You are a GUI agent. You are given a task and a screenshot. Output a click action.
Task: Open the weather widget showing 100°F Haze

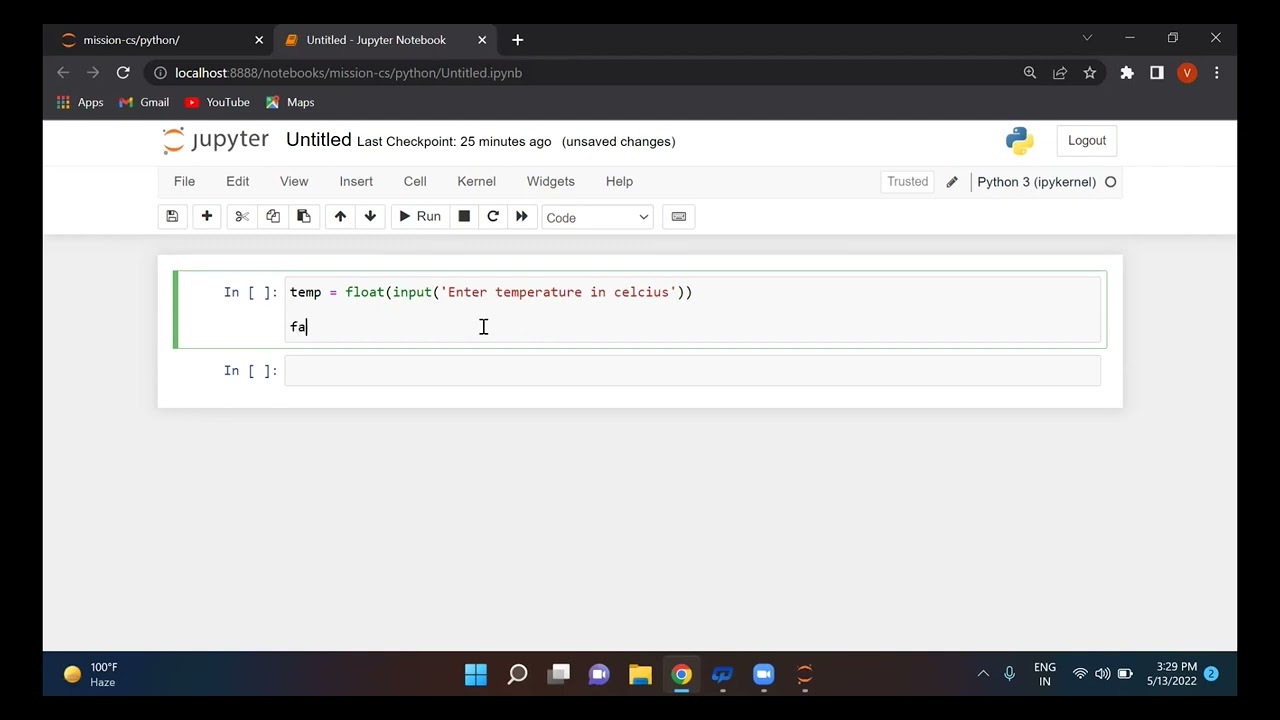[x=92, y=675]
